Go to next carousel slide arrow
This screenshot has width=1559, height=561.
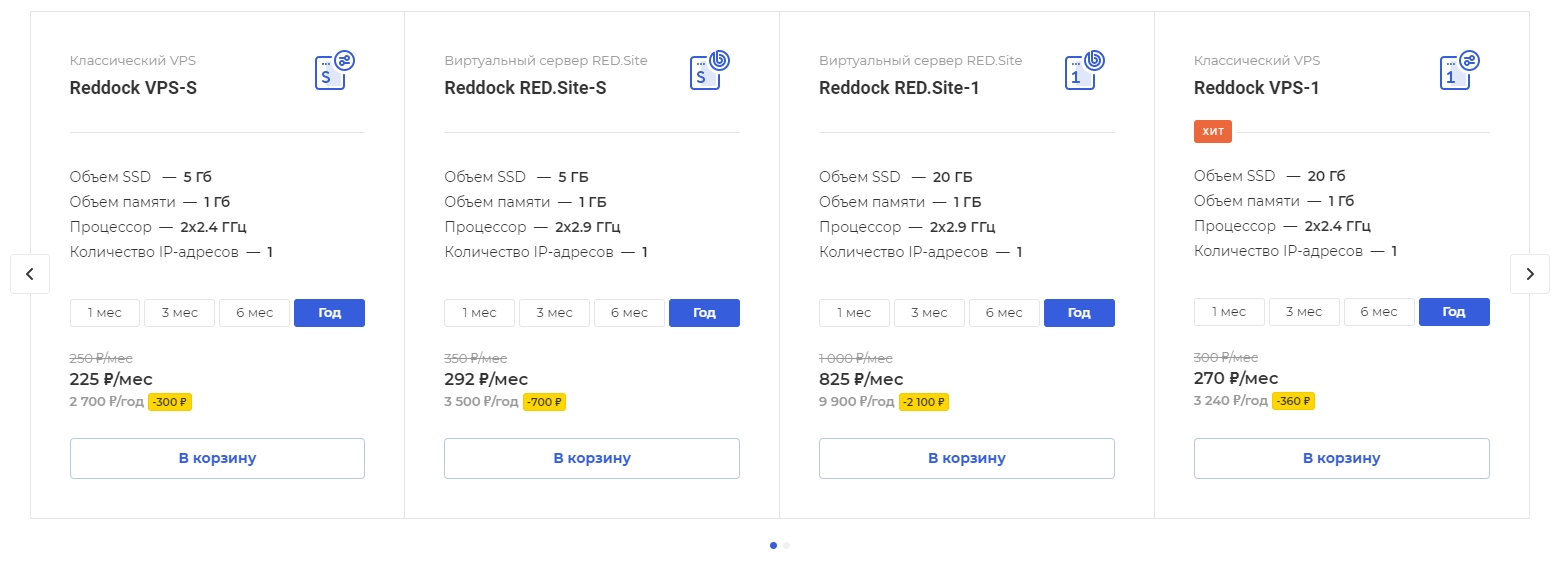tap(1529, 274)
